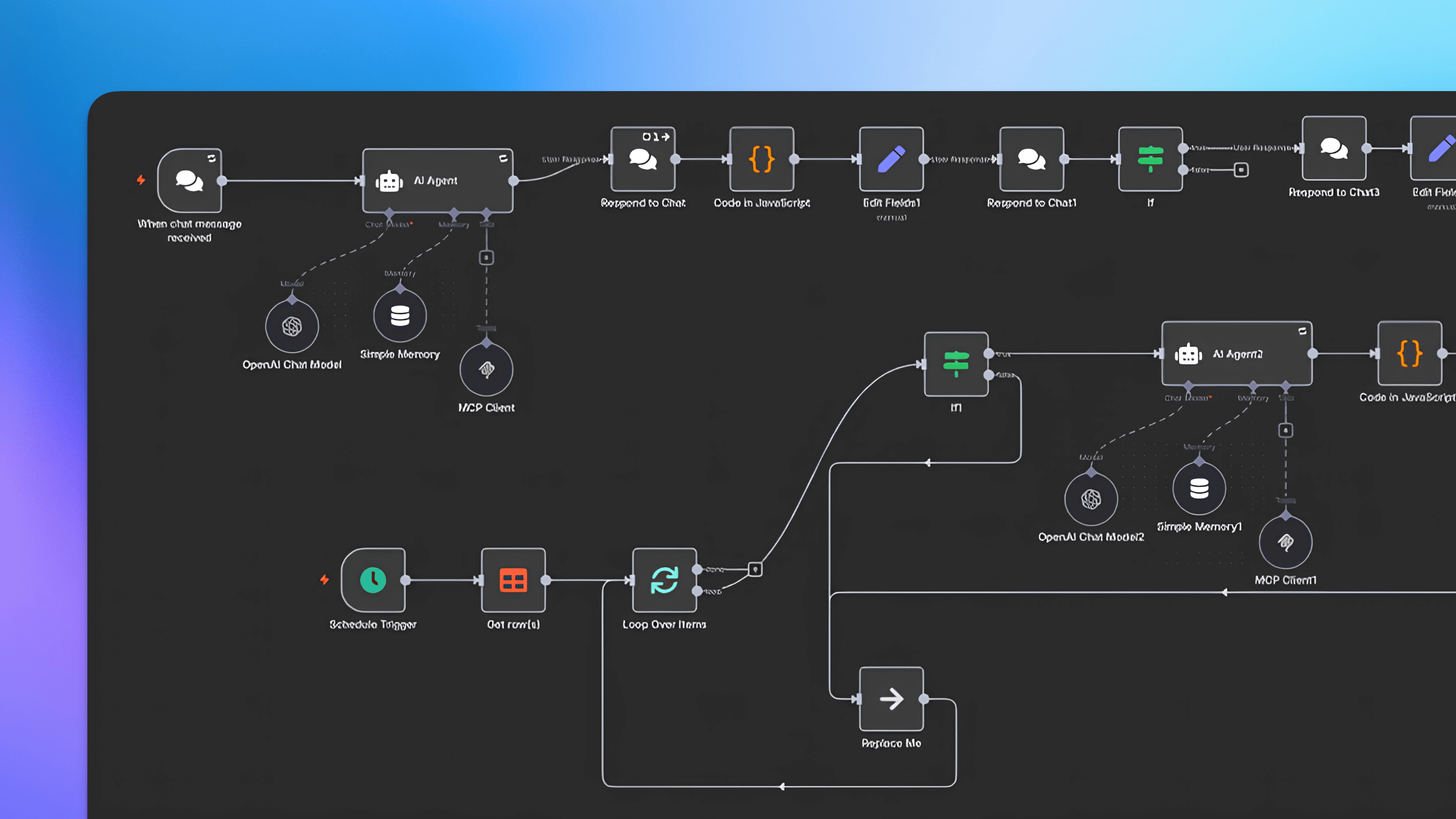Click the Simple Memory1 database node
1456x819 pixels.
pos(1199,488)
